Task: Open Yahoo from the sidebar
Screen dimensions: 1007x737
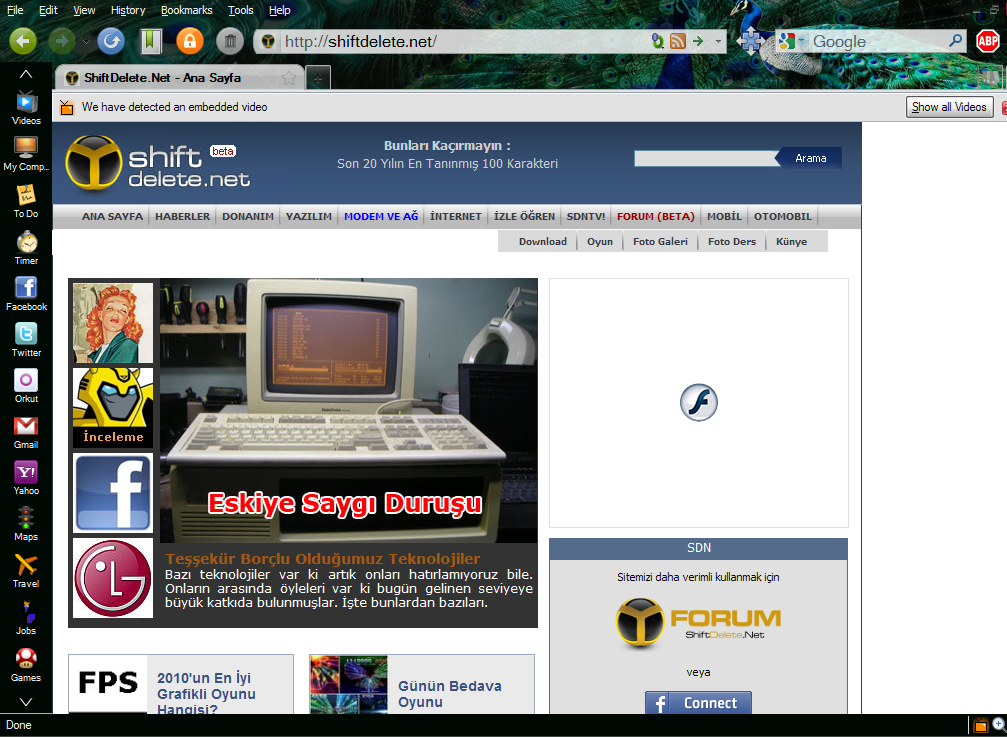Action: [26, 478]
